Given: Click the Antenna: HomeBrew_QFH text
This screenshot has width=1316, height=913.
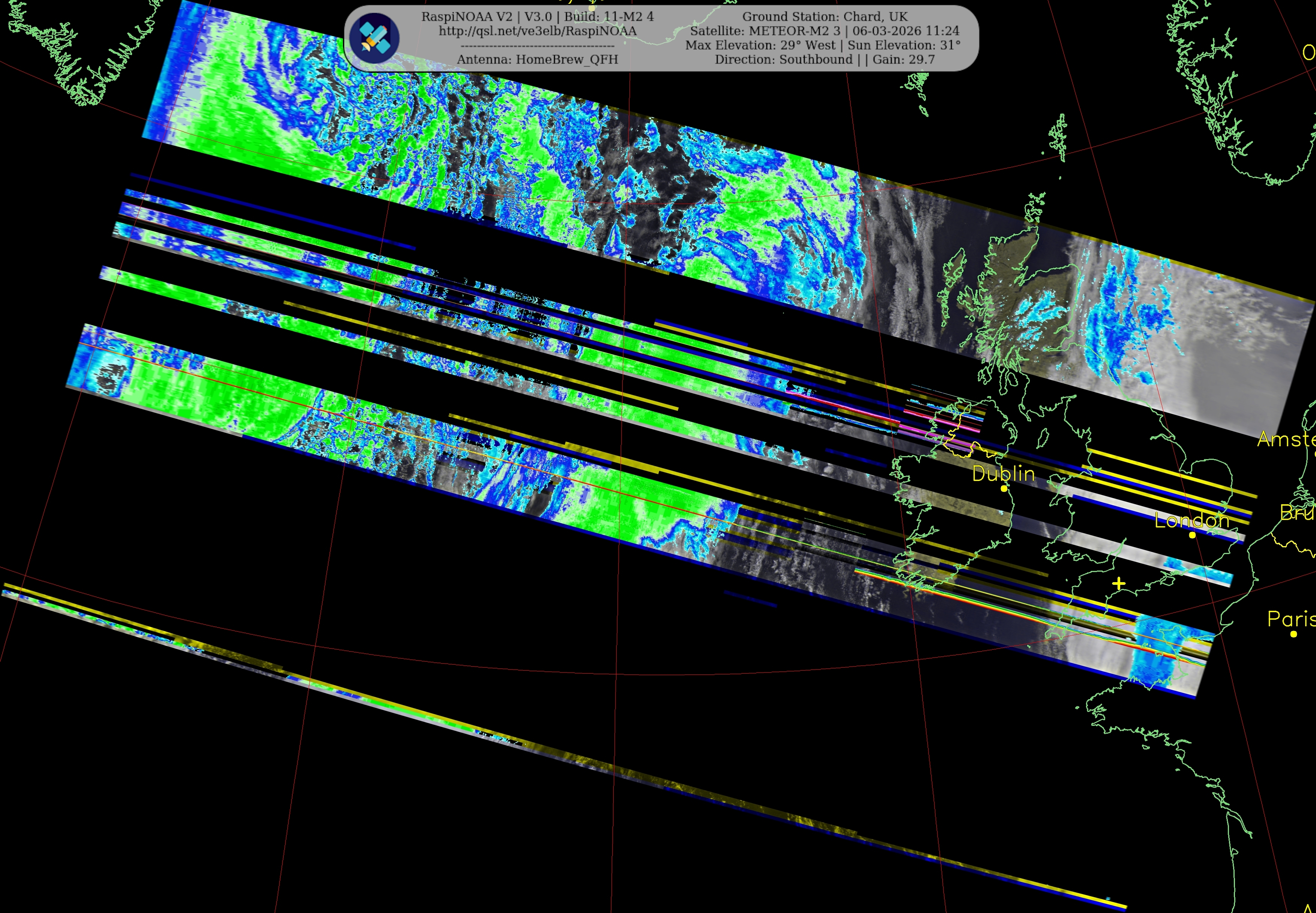Looking at the screenshot, I should (x=537, y=60).
